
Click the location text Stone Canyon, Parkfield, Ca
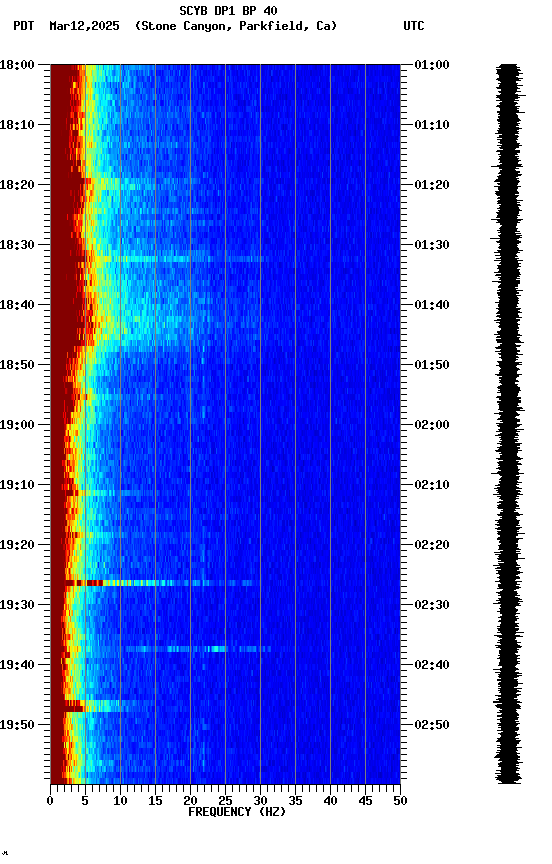tap(236, 26)
